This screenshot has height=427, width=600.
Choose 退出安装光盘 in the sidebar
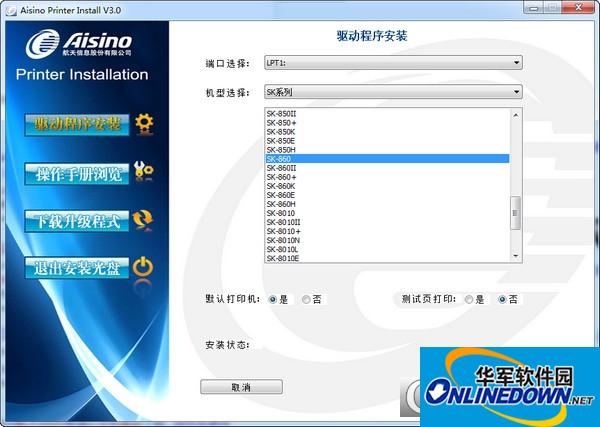tap(77, 268)
